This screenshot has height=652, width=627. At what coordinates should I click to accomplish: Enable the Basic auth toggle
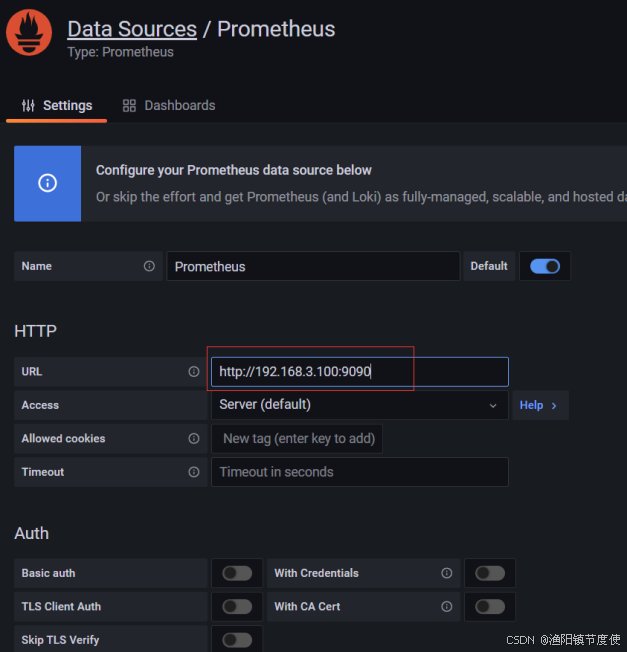(x=237, y=573)
